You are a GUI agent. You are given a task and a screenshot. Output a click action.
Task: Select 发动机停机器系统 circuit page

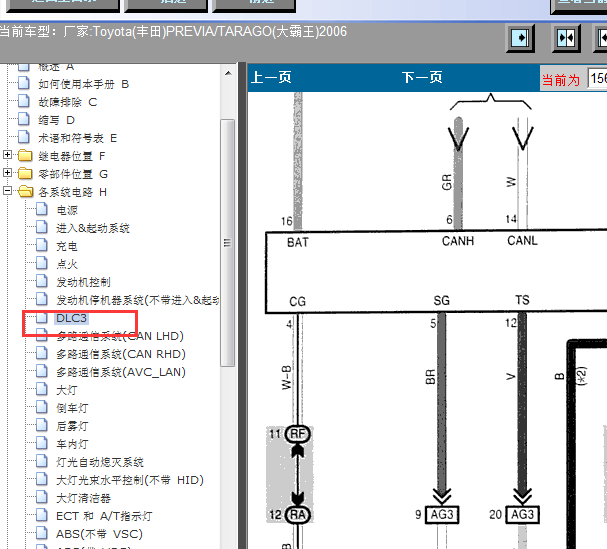click(138, 300)
